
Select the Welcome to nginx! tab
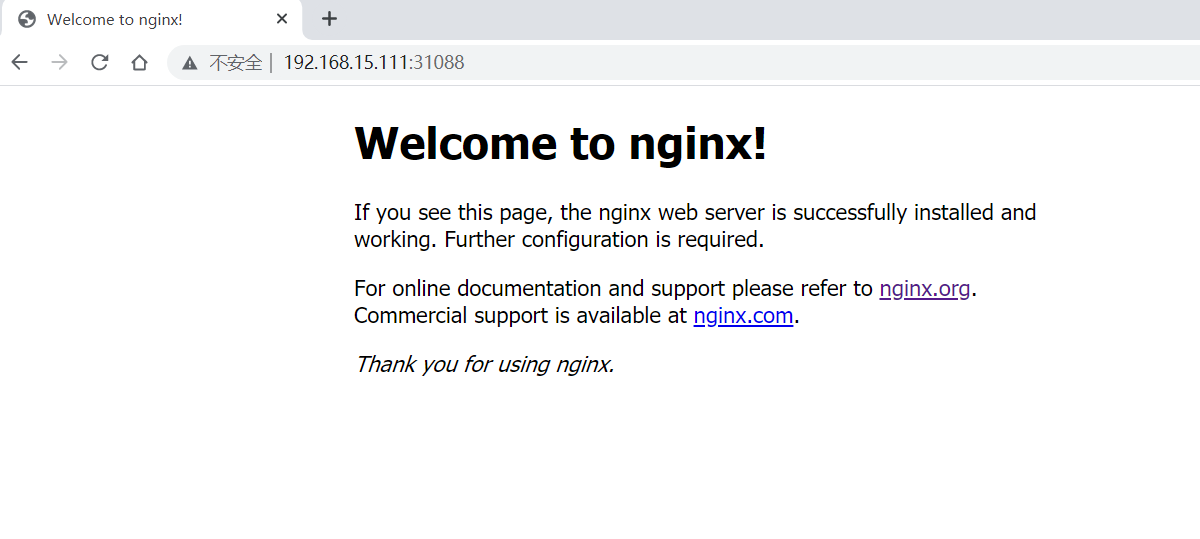point(150,20)
